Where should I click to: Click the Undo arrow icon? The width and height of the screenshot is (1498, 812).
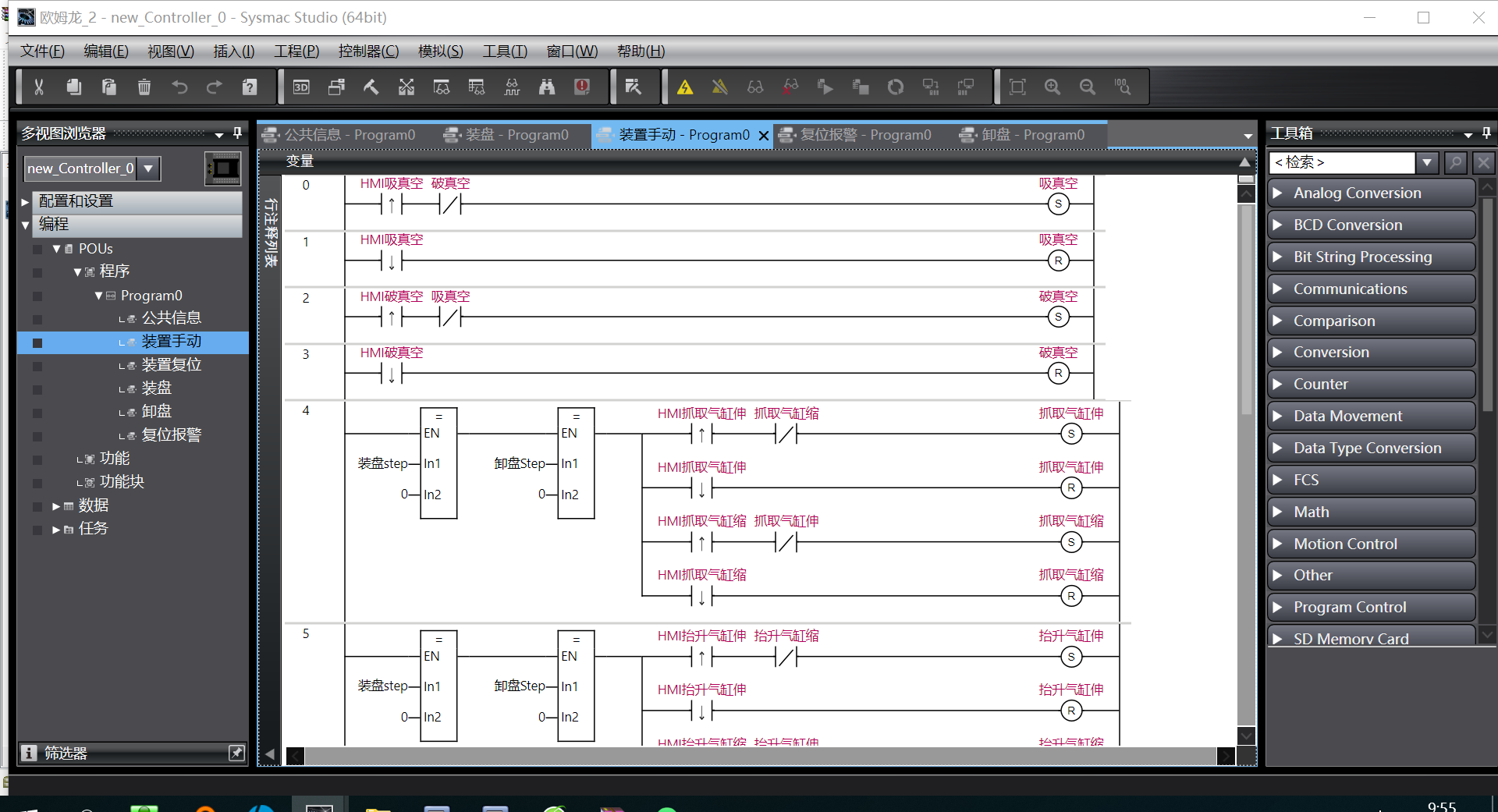tap(179, 87)
